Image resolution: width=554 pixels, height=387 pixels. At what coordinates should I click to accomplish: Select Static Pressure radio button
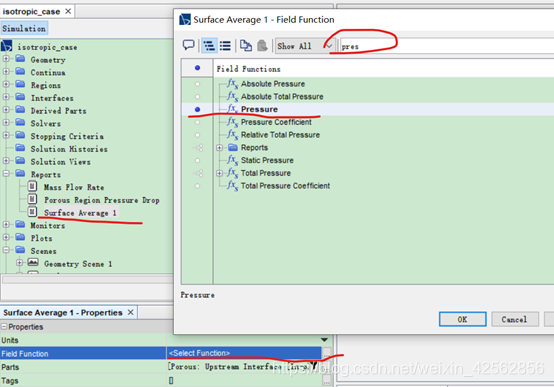pos(198,160)
